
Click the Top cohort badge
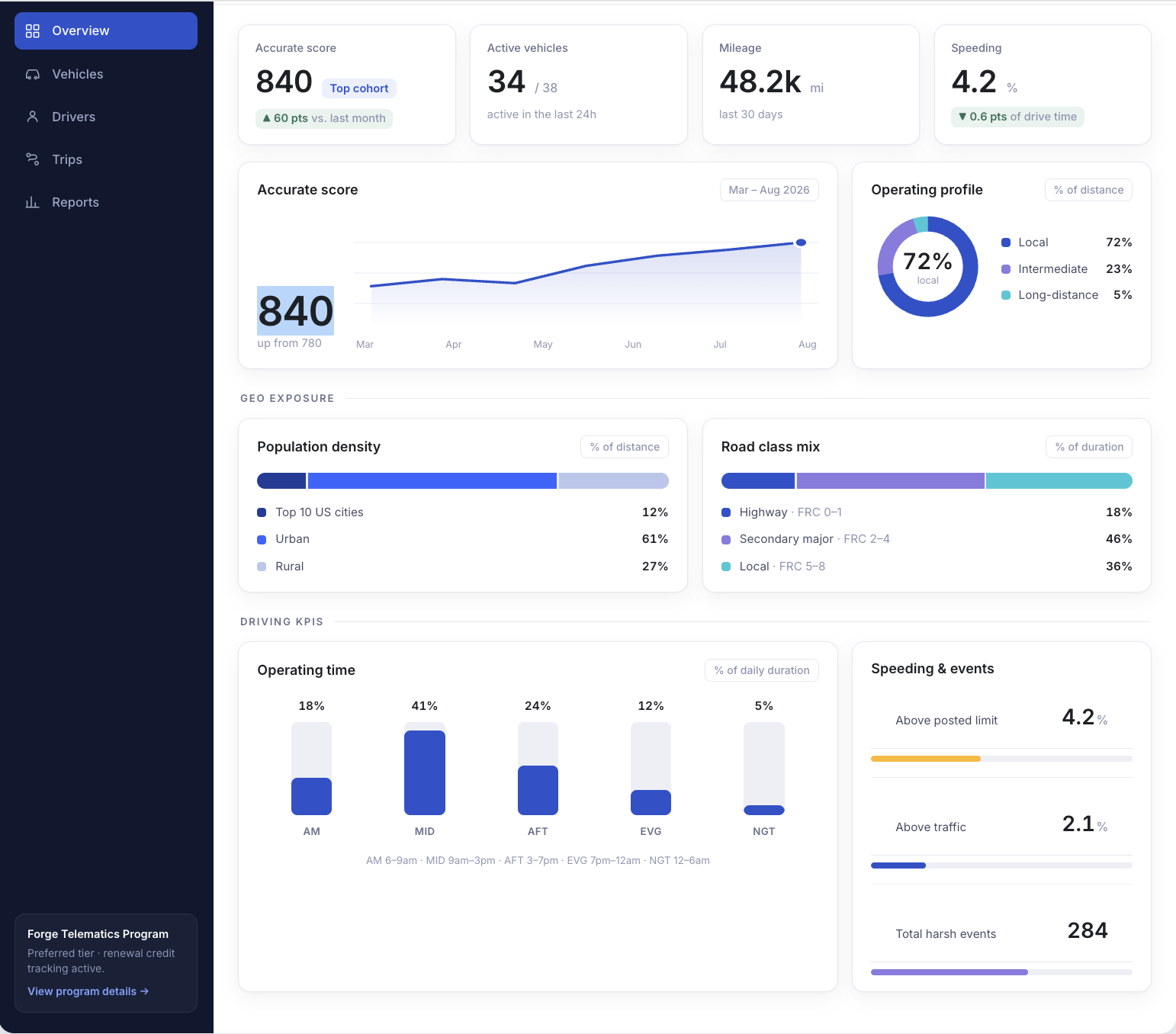tap(359, 88)
